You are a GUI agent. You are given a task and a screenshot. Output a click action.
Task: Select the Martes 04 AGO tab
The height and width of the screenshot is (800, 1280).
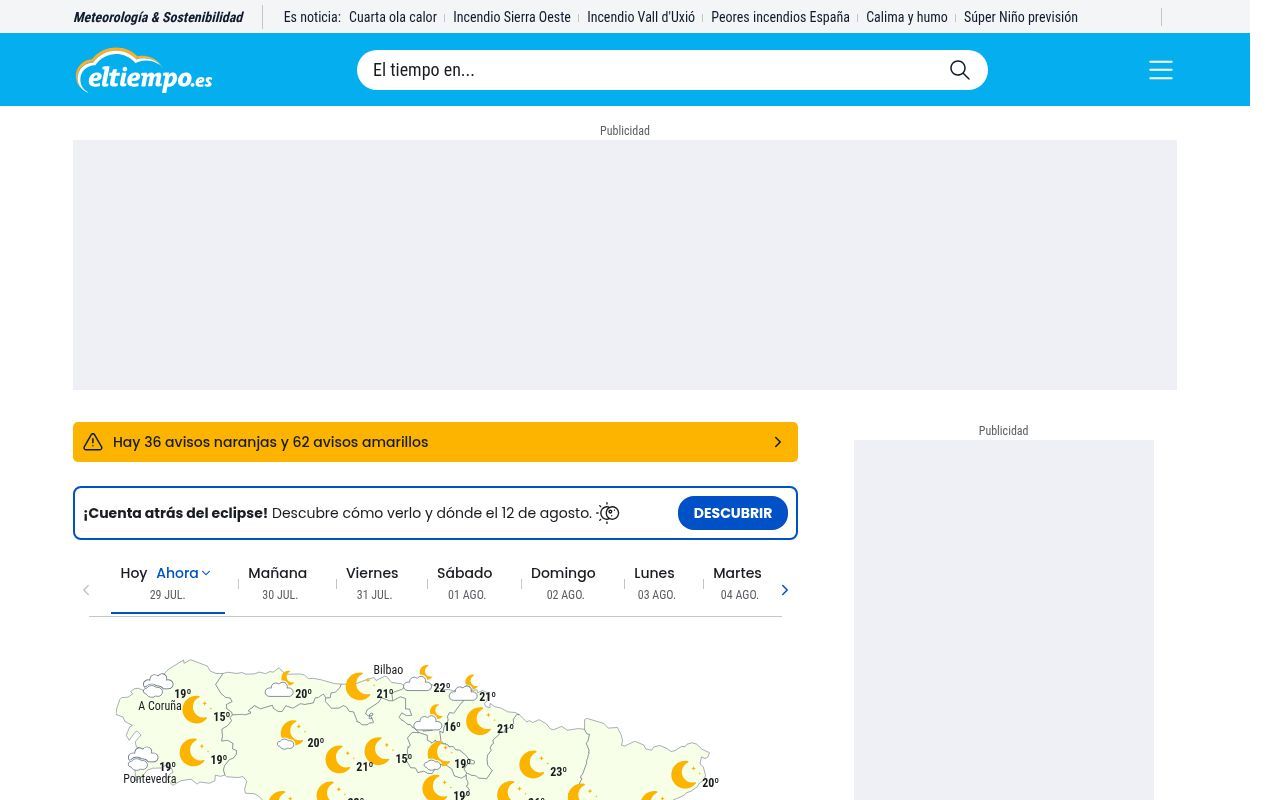coord(739,583)
